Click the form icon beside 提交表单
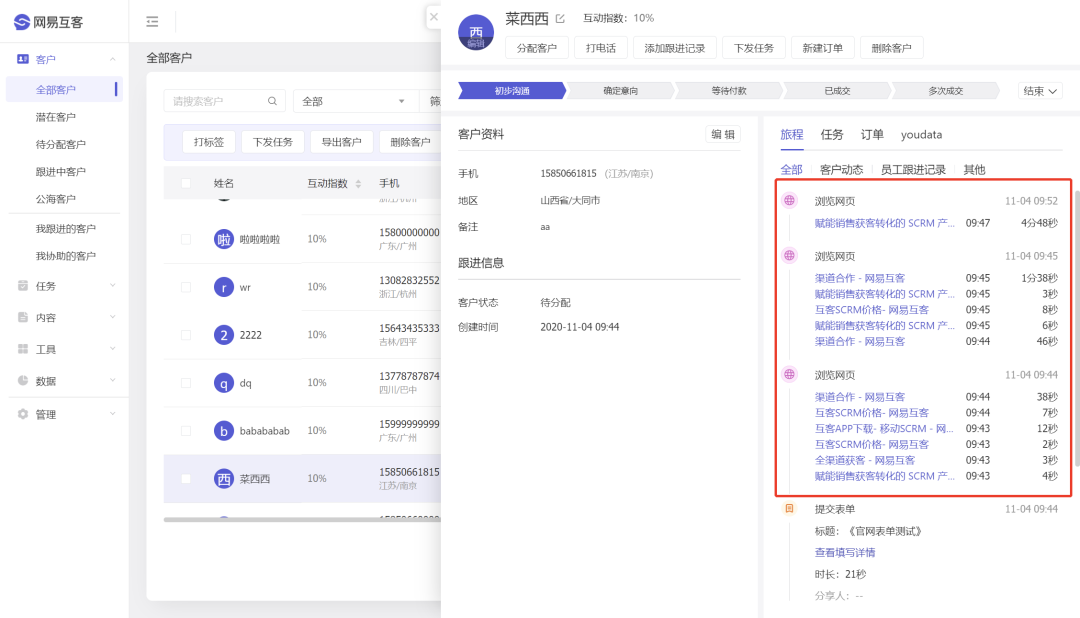 789,508
